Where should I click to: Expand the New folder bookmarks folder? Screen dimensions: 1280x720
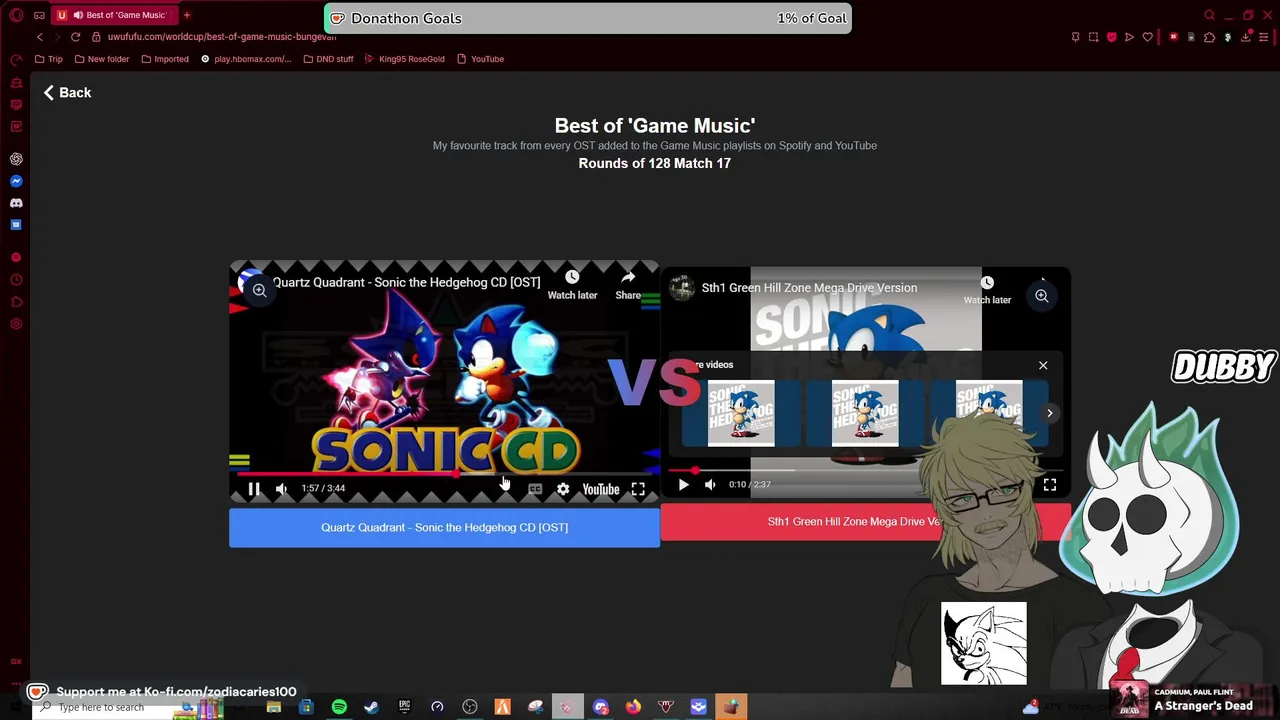click(x=102, y=59)
